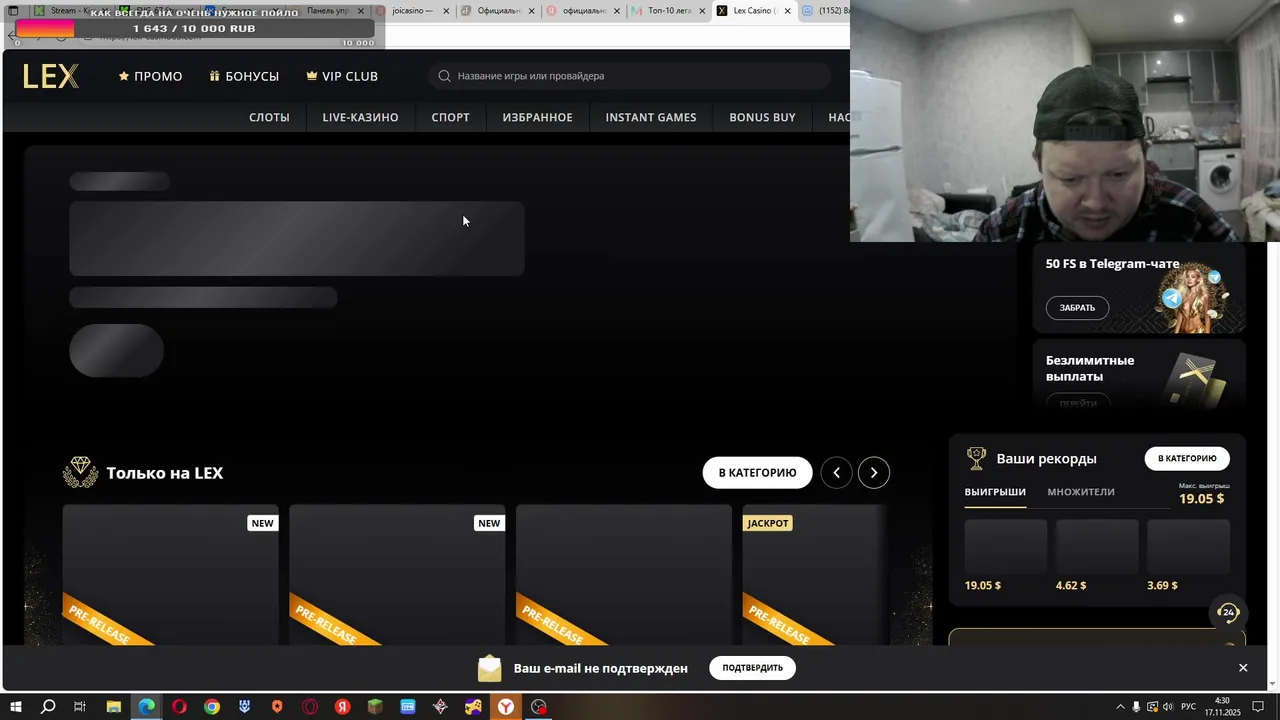Open Minecraft from the taskbar
This screenshot has height=720, width=1280.
click(x=375, y=707)
